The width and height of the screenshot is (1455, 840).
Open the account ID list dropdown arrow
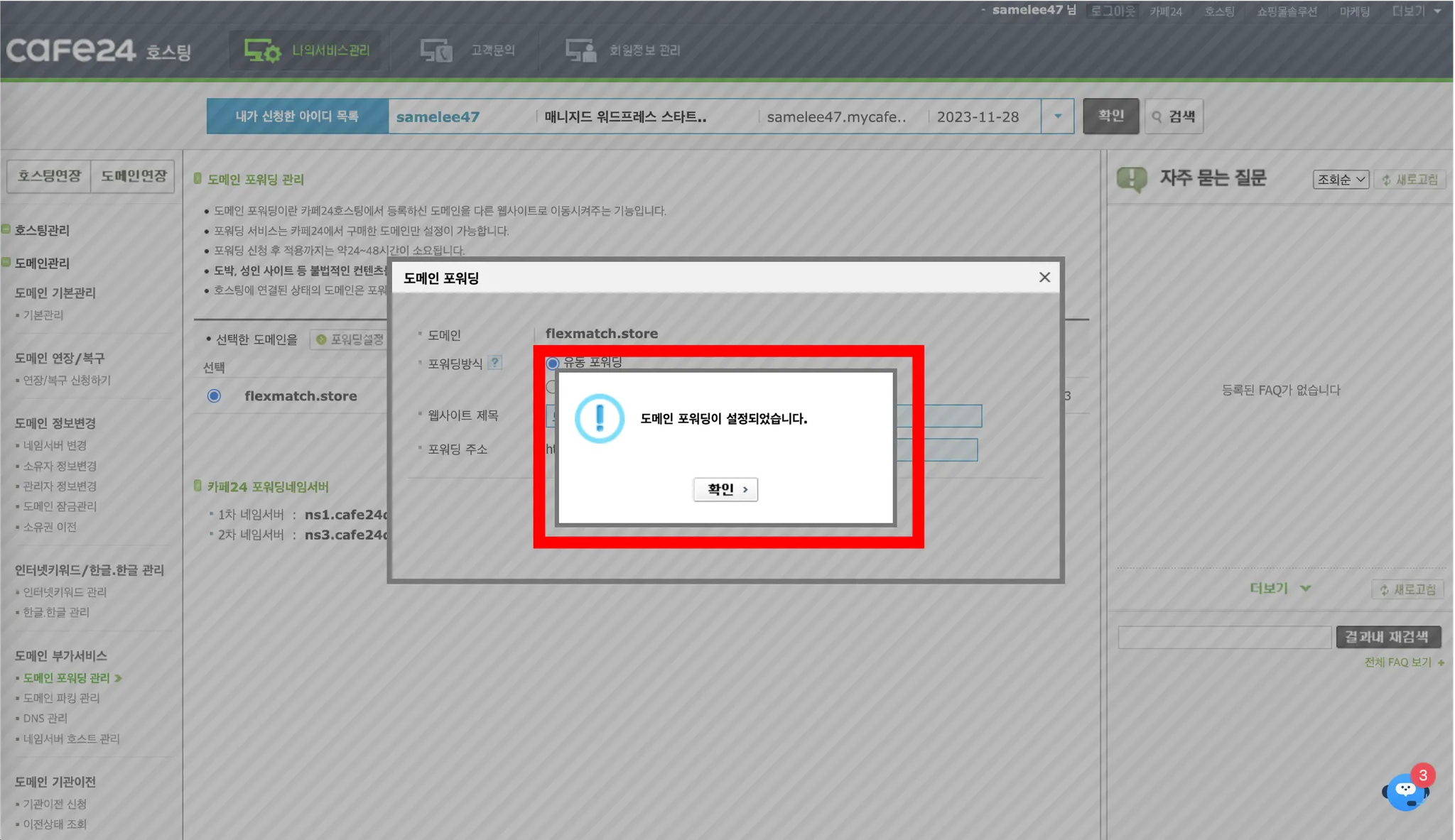pos(1057,116)
